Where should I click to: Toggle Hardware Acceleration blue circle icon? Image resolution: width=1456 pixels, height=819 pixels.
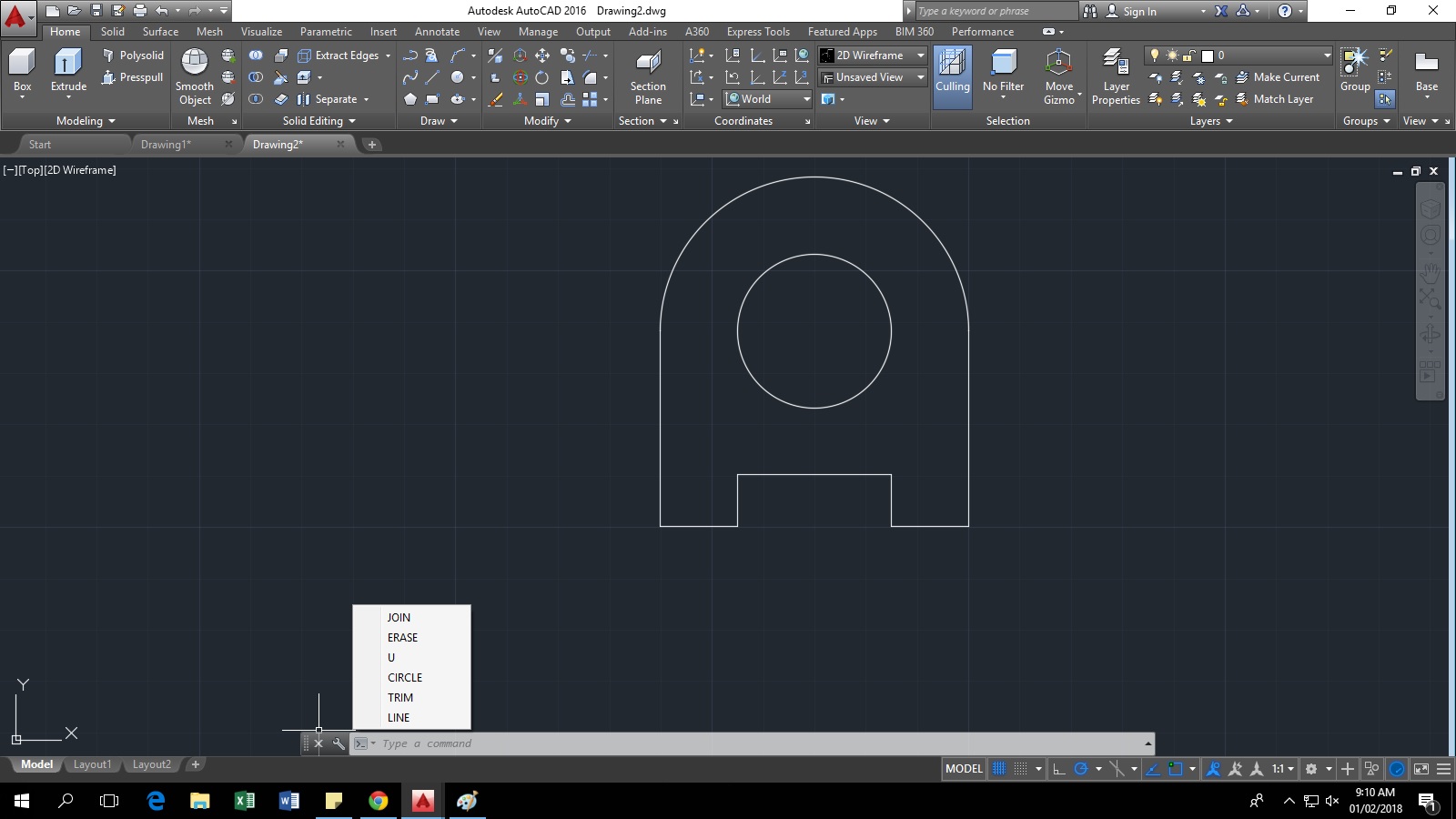pyautogui.click(x=1397, y=769)
